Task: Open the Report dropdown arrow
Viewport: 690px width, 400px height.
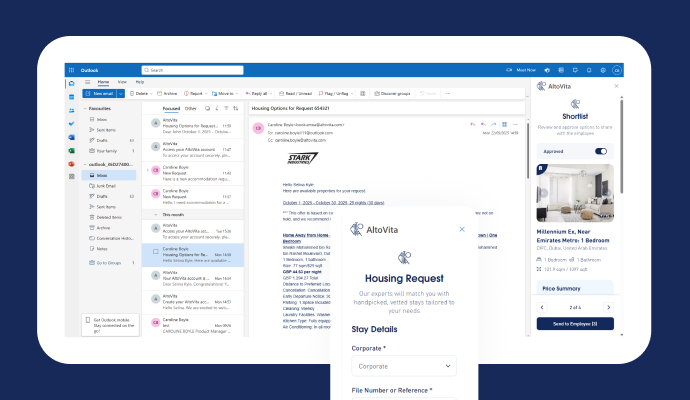Action: [x=206, y=93]
